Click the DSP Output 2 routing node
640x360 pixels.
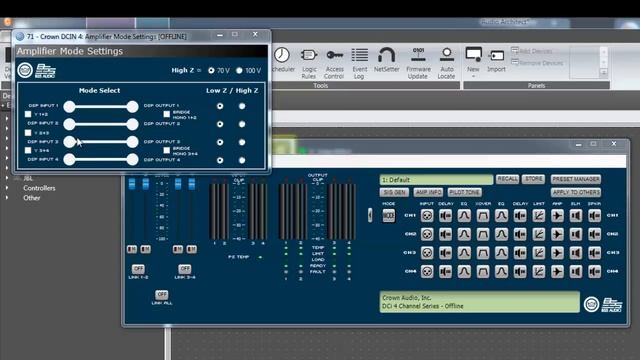pos(132,124)
